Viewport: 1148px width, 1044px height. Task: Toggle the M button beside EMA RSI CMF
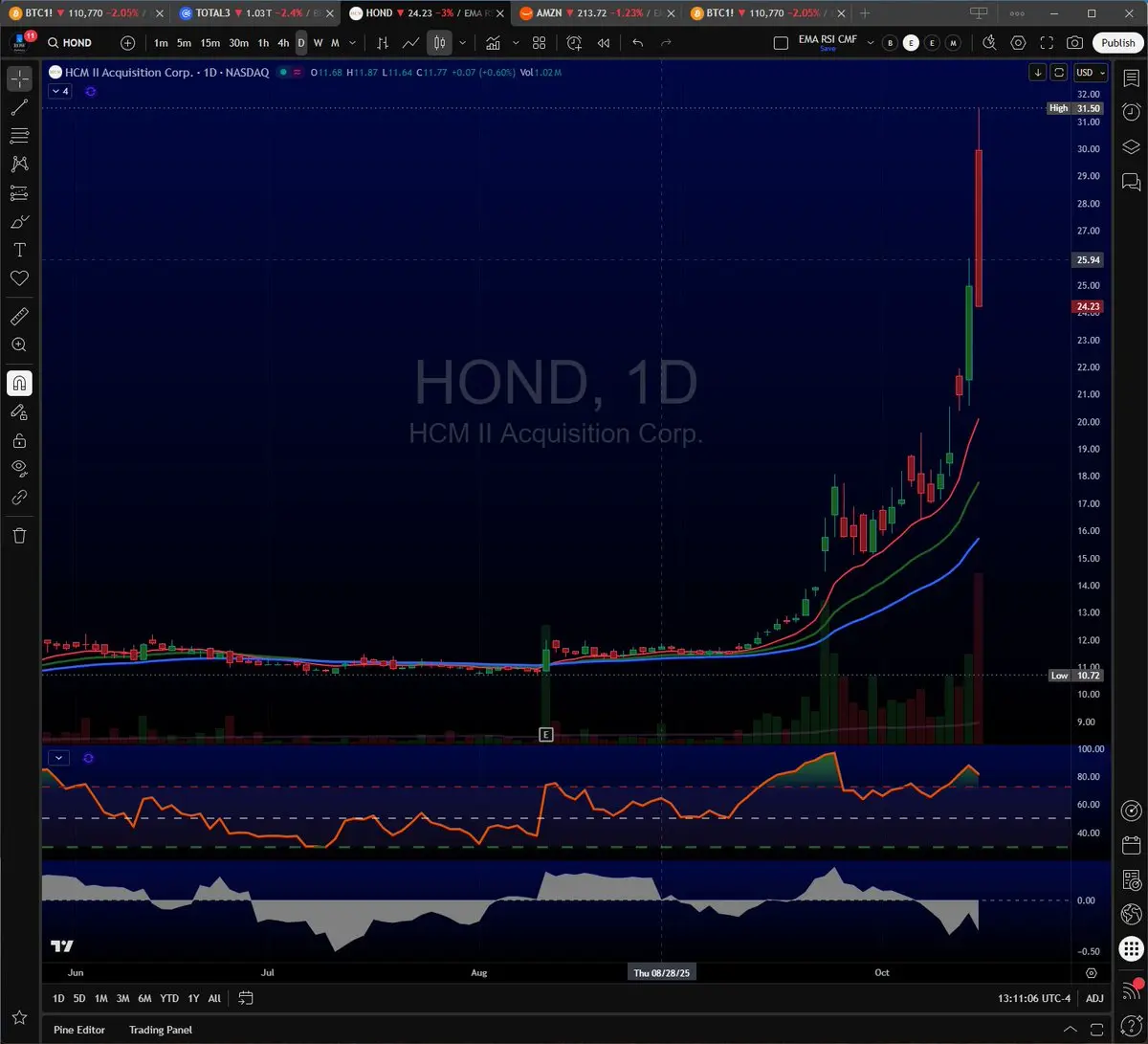tap(953, 43)
